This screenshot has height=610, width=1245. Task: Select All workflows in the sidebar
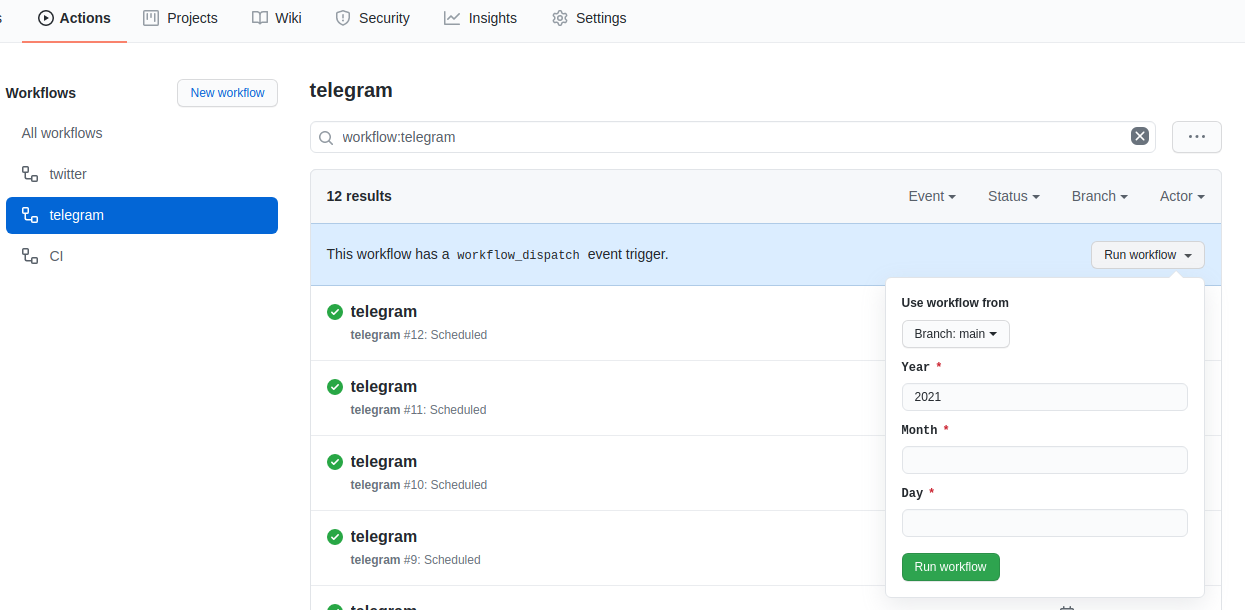[62, 133]
